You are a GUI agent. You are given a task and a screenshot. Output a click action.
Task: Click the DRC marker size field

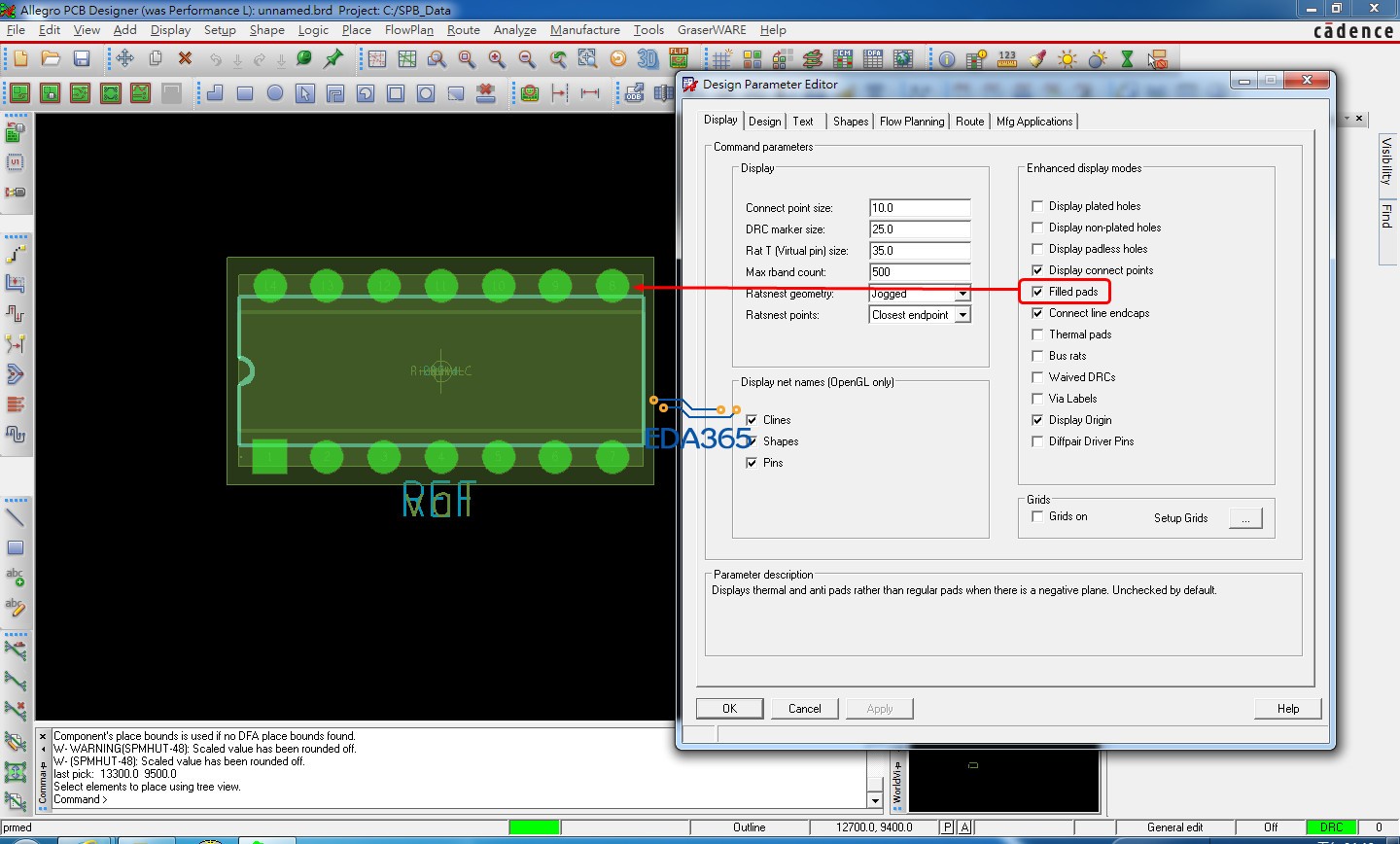[x=920, y=229]
